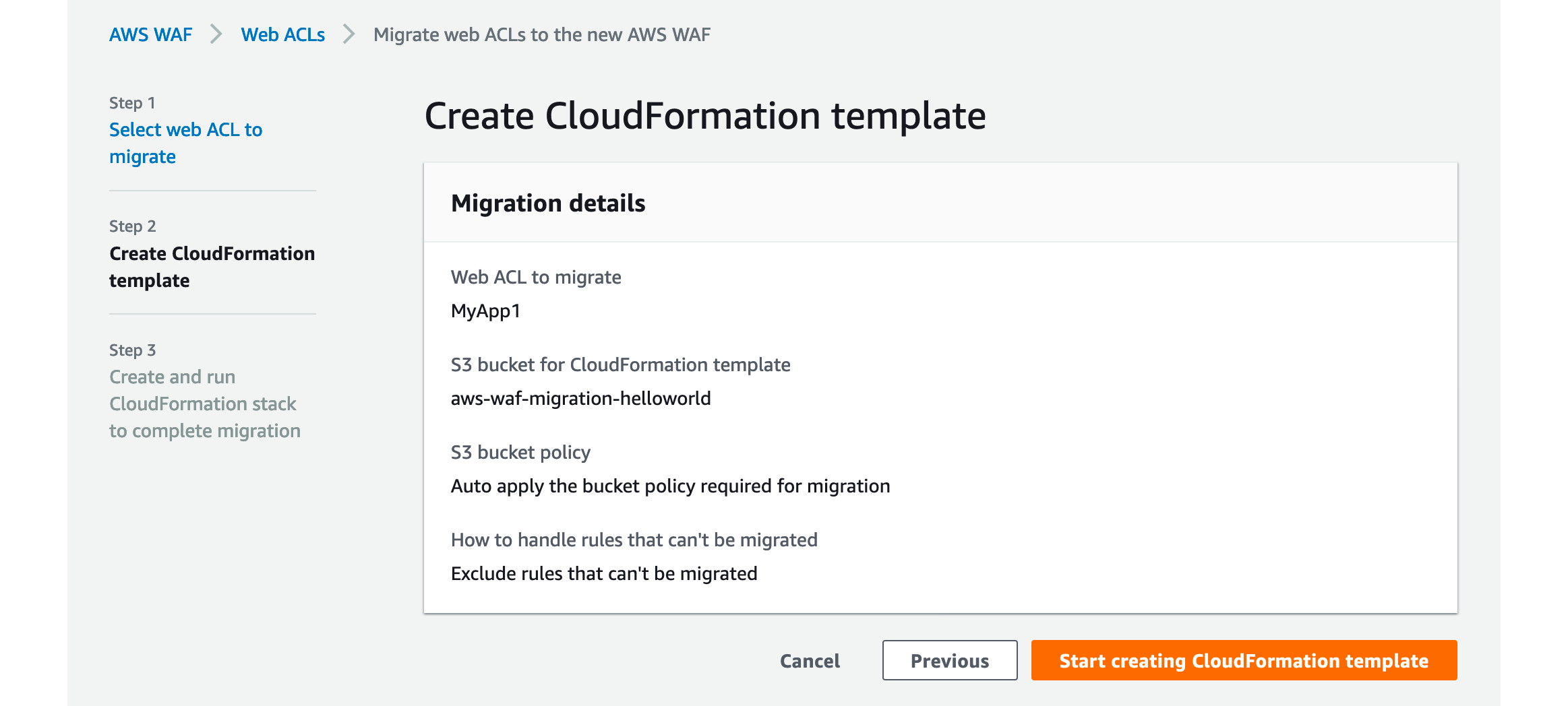Image resolution: width=1568 pixels, height=706 pixels.
Task: Select Auto apply the bucket policy text
Action: (670, 486)
